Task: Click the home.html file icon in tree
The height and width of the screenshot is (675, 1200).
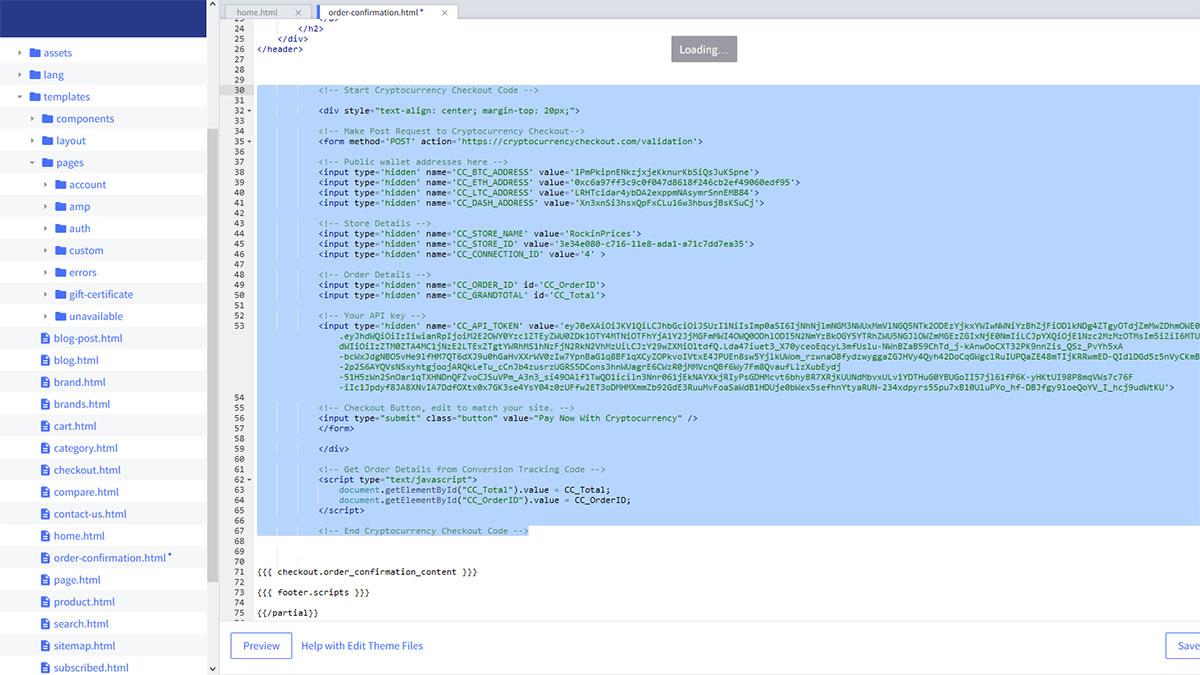Action: point(45,537)
